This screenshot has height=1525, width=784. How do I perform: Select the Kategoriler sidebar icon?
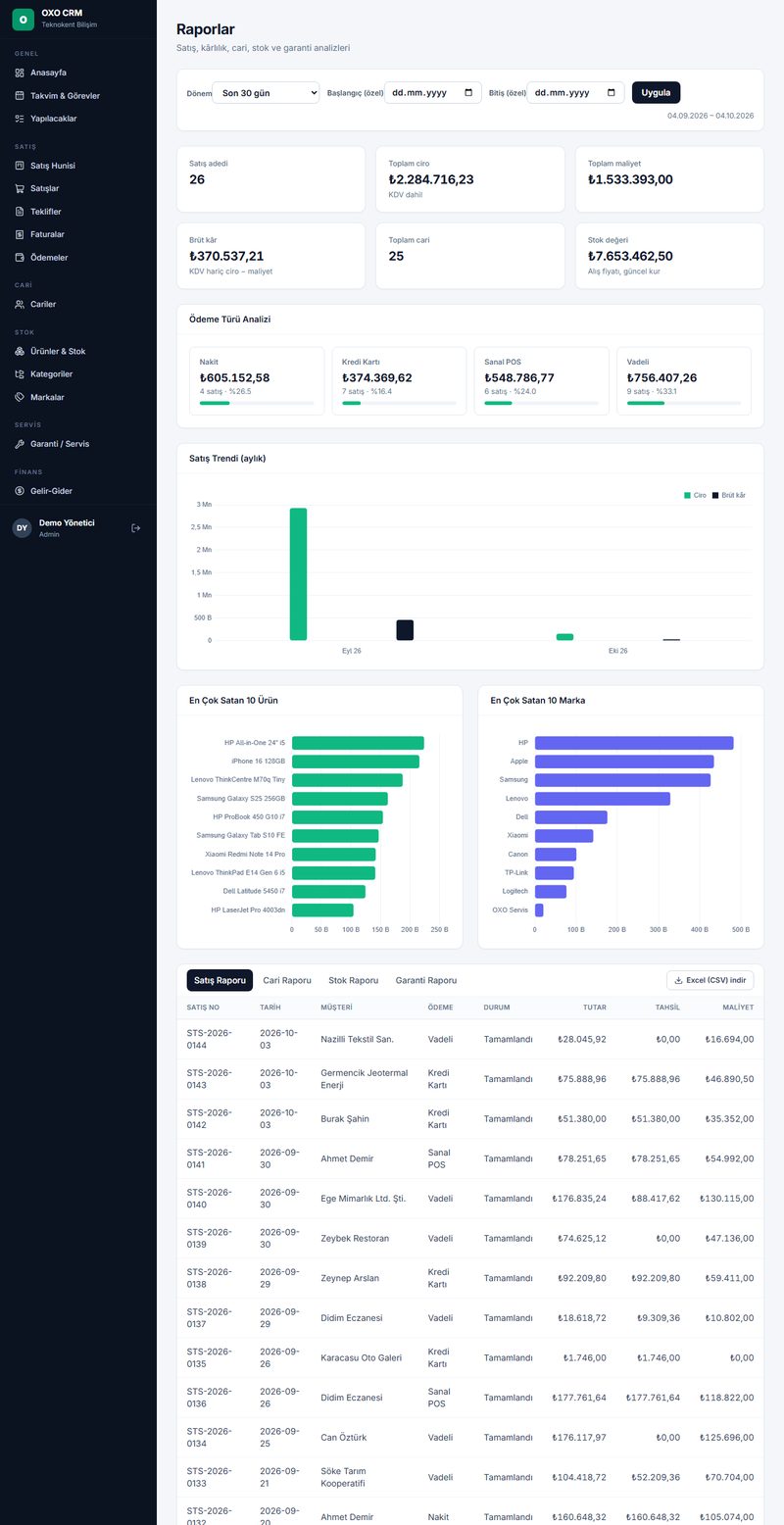click(20, 374)
